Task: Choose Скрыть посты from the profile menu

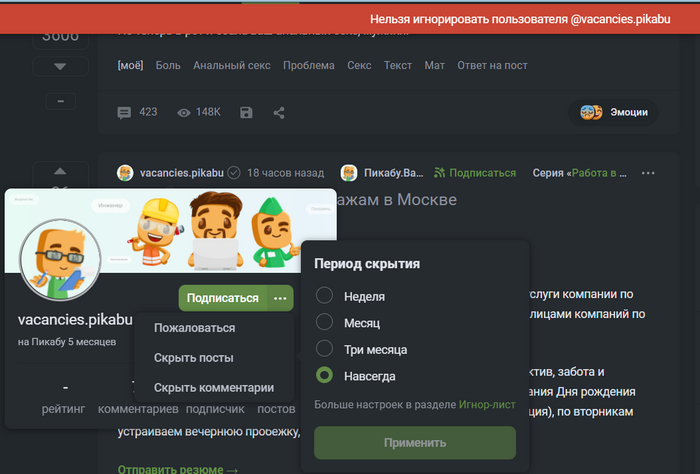Action: click(194, 358)
